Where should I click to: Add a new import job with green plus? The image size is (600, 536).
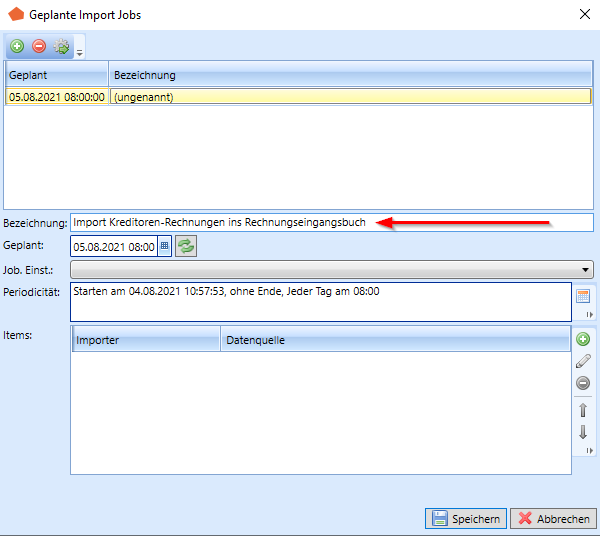(17, 46)
